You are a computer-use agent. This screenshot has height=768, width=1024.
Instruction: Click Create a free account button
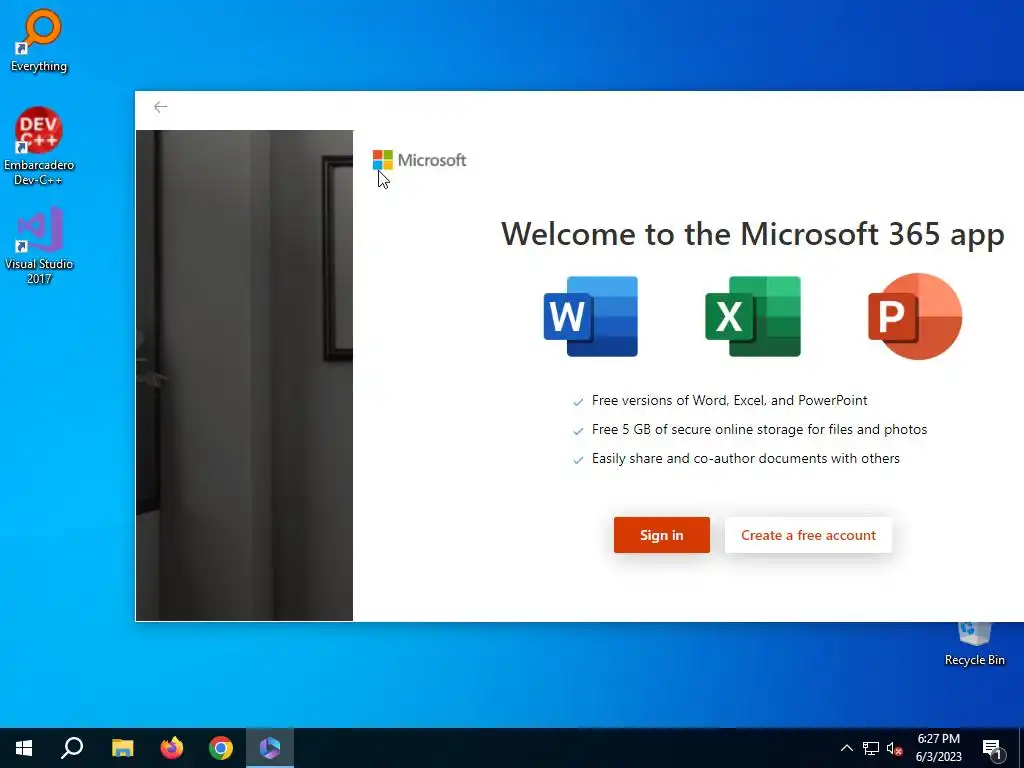coord(808,535)
